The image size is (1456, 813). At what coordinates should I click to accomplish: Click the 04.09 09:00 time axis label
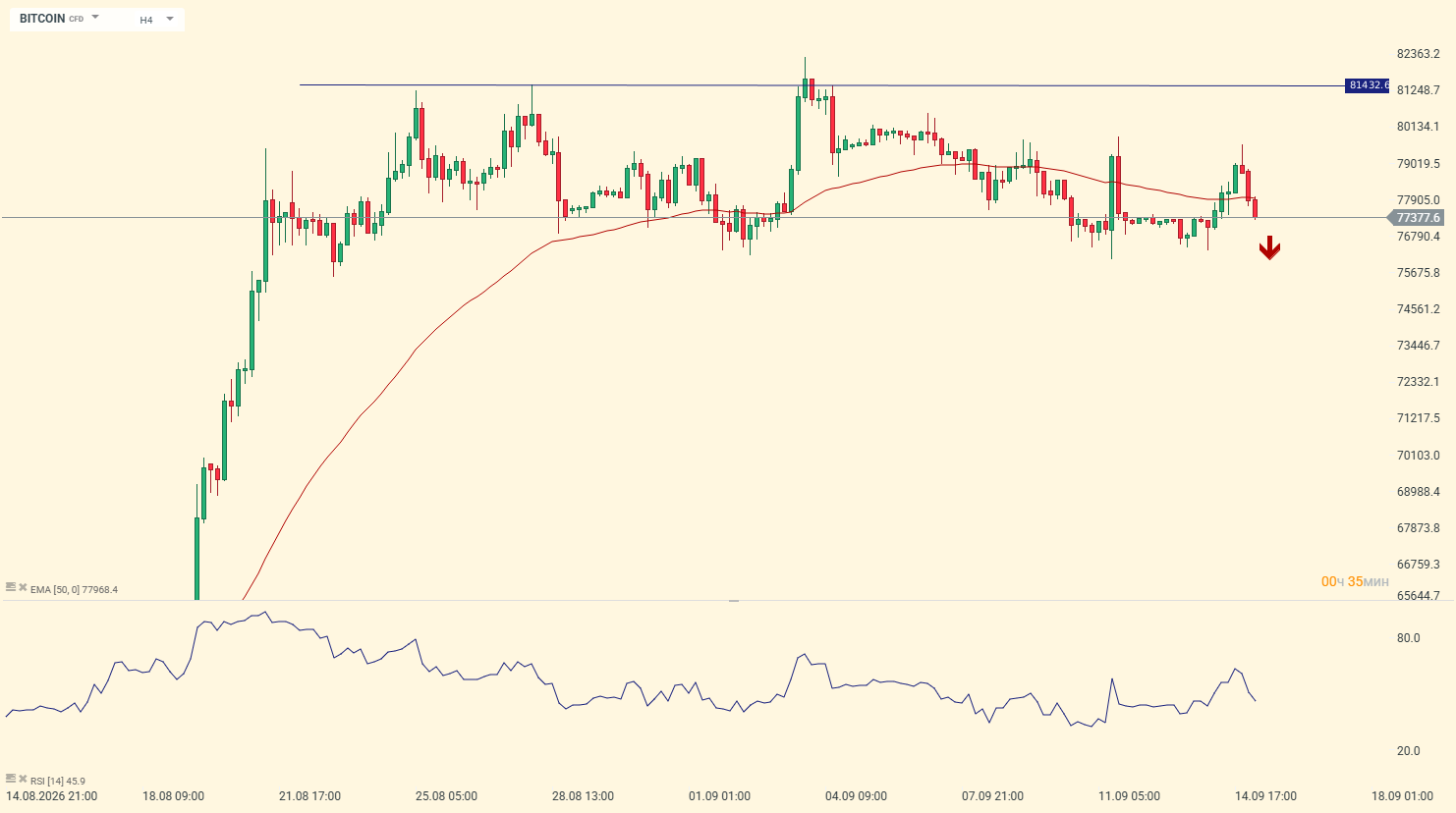coord(856,796)
